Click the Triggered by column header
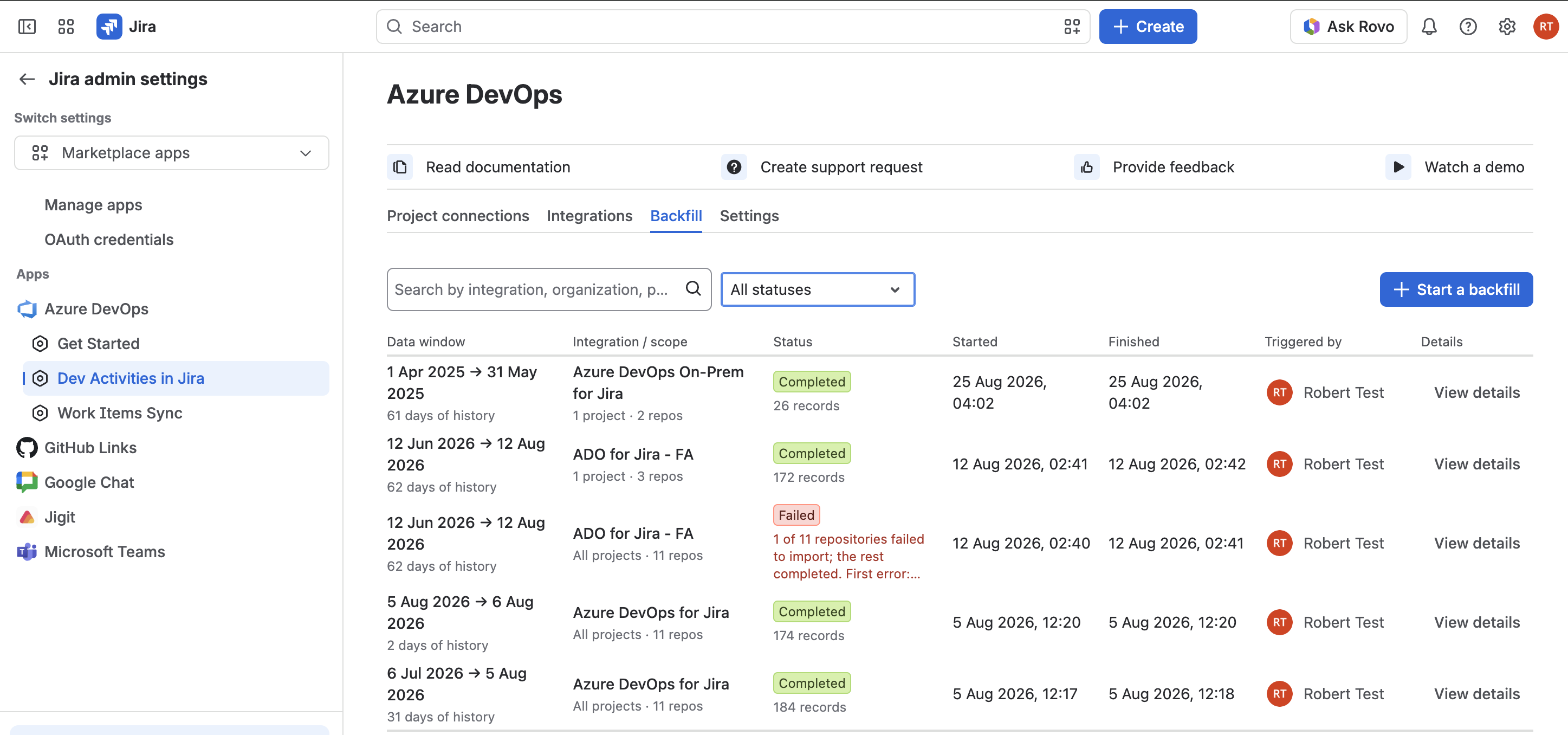Viewport: 1568px width, 735px height. click(x=1303, y=342)
